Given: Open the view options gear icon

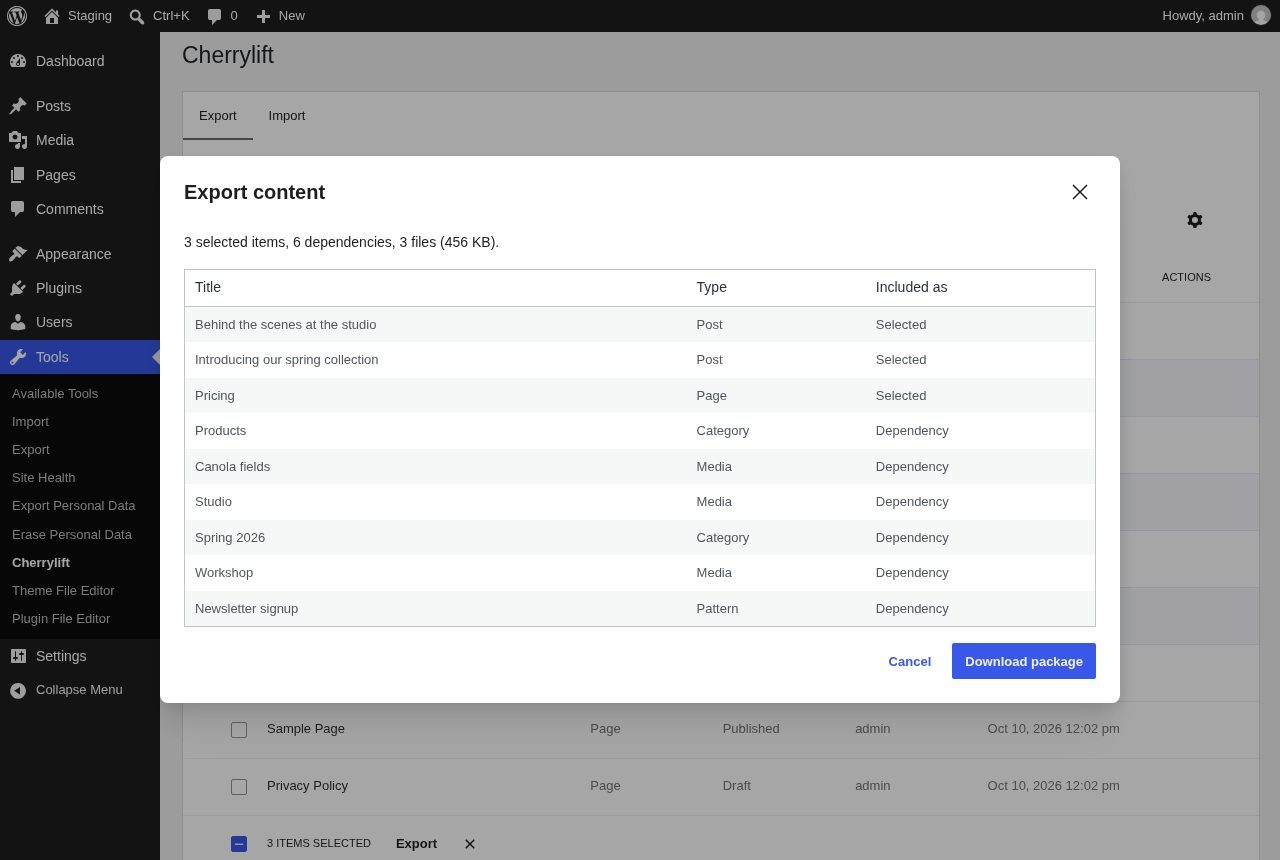Looking at the screenshot, I should point(1195,220).
